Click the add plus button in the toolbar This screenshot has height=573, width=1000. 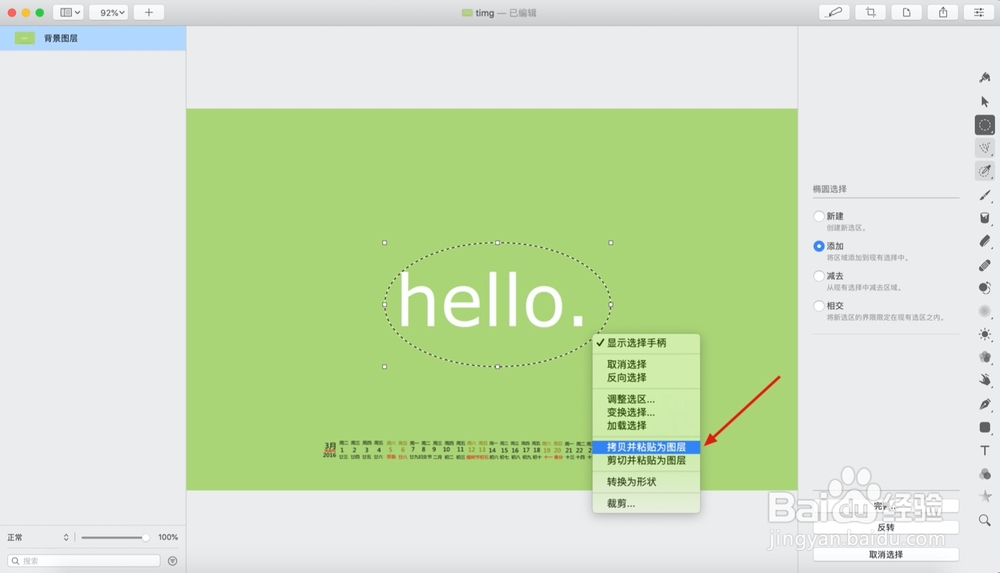pos(149,12)
